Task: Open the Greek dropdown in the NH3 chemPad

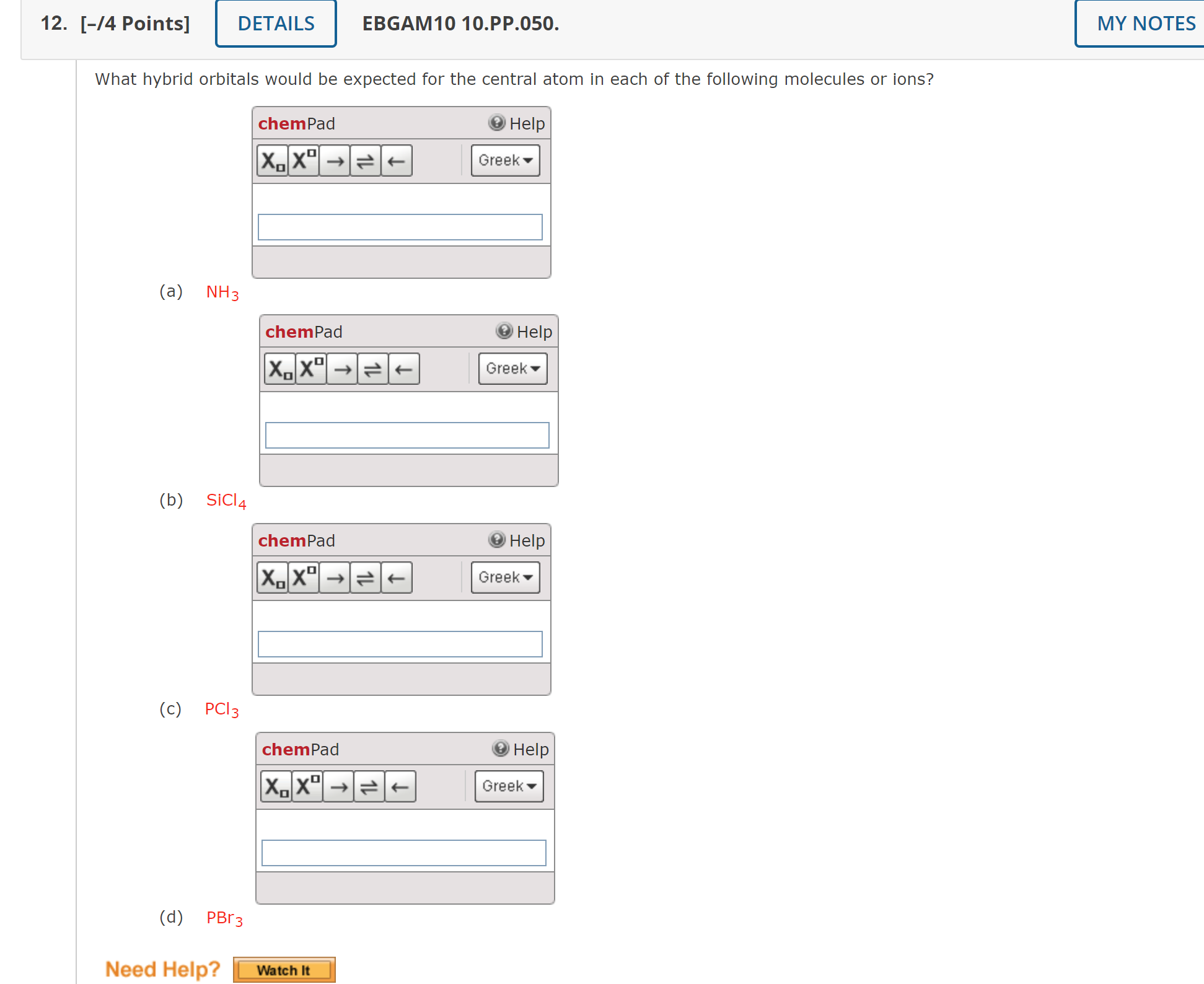Action: pos(504,160)
